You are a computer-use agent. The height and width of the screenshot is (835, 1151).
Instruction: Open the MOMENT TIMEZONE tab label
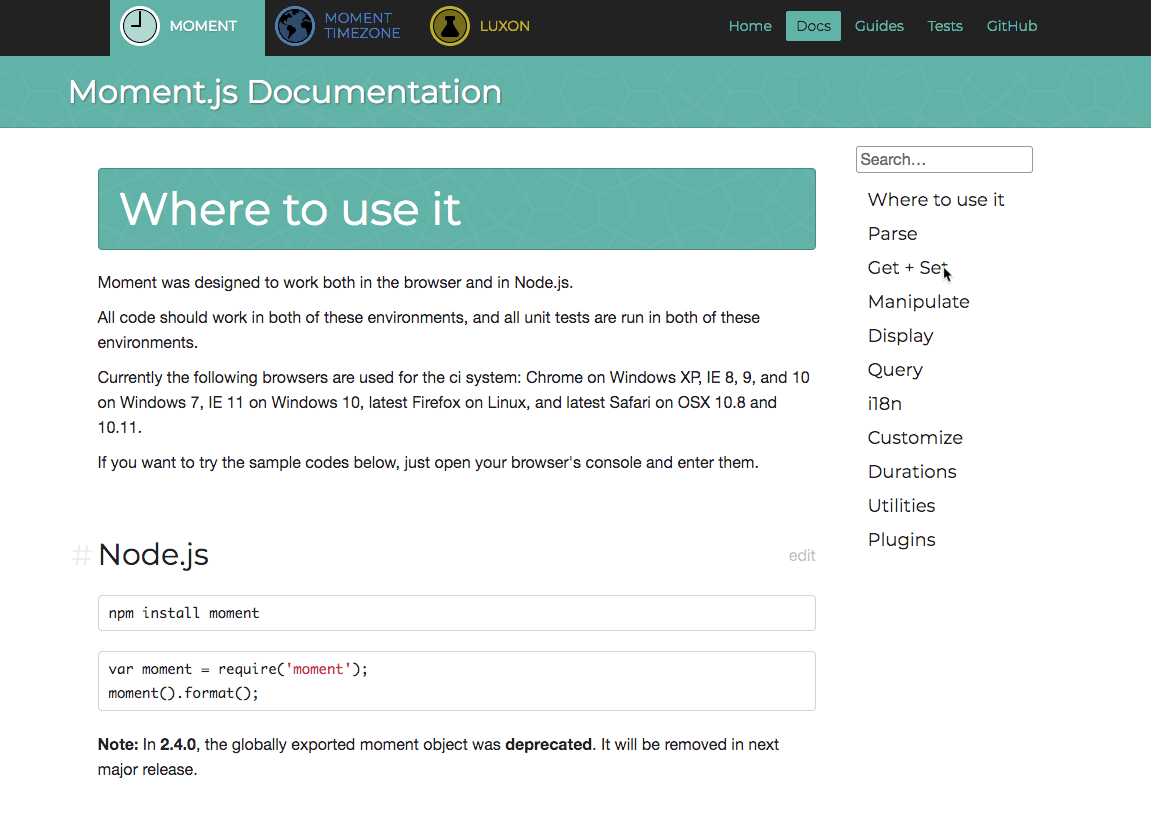363,26
